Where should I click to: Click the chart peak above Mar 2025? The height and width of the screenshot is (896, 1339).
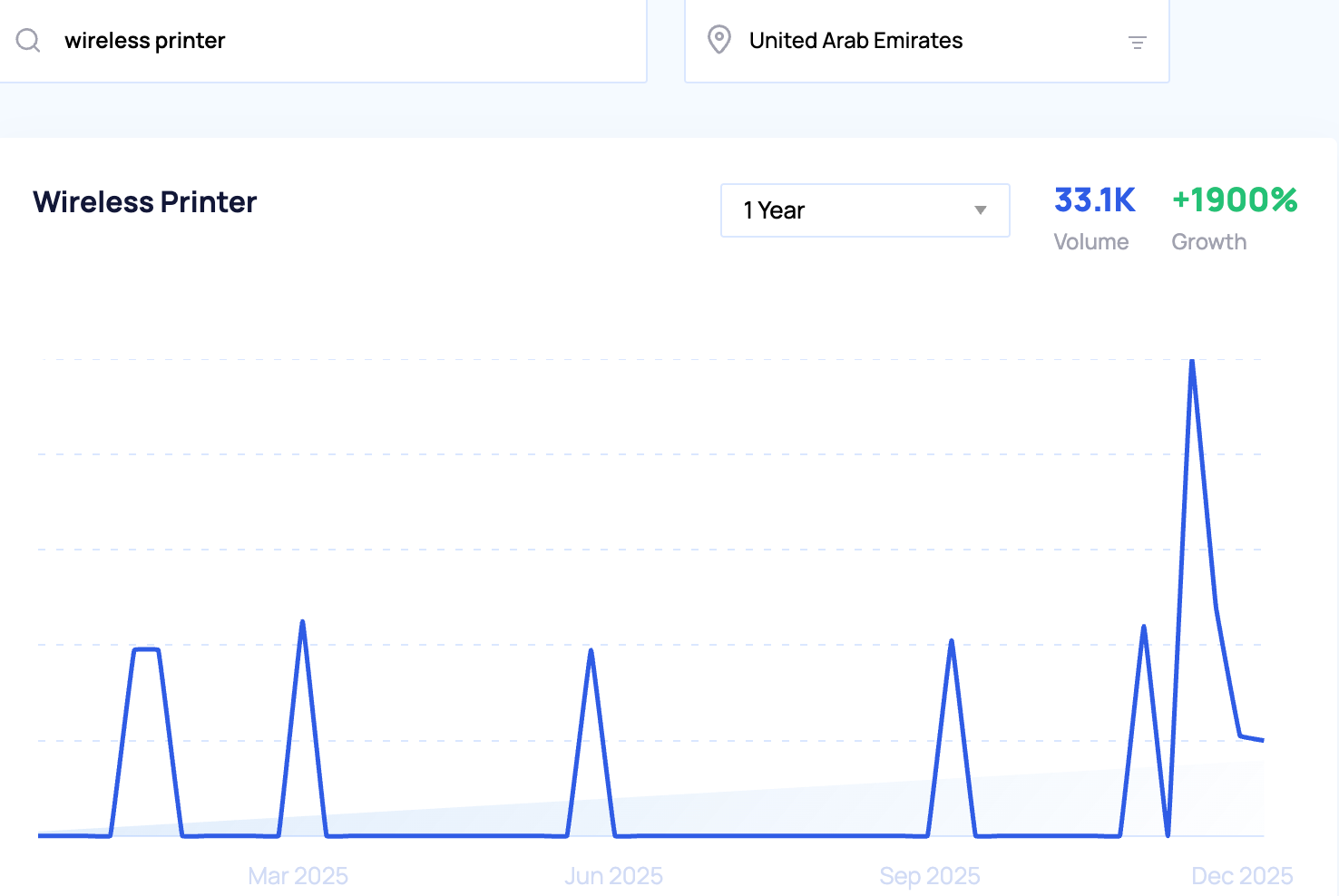coord(302,622)
